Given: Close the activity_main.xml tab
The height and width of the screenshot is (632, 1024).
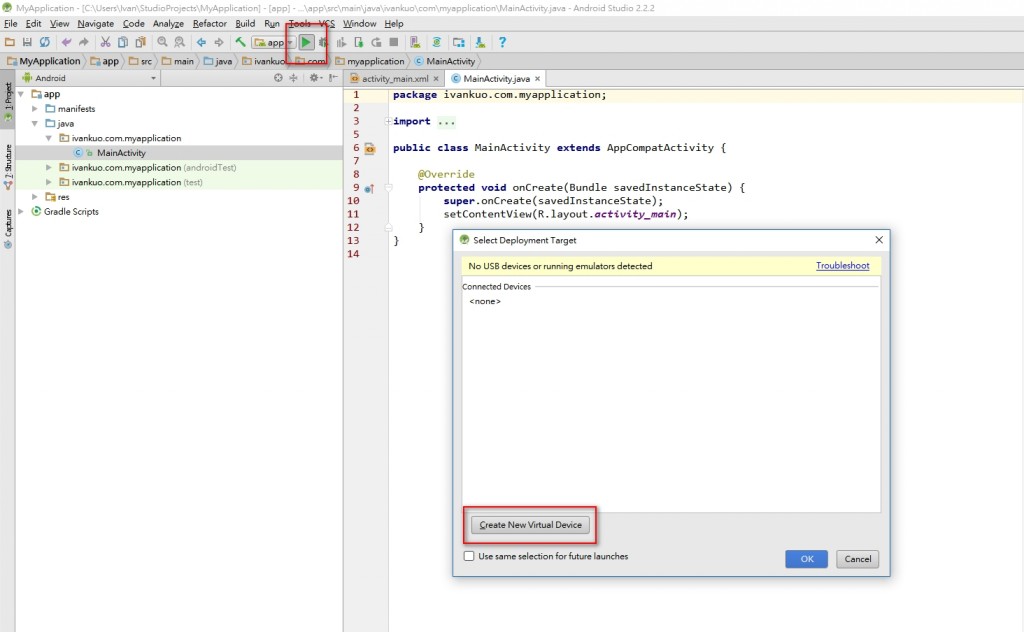Looking at the screenshot, I should 436,78.
